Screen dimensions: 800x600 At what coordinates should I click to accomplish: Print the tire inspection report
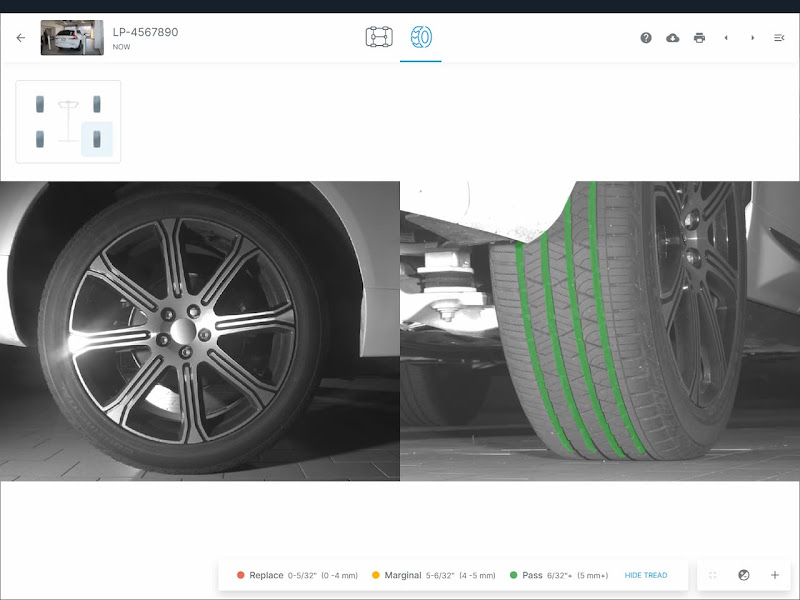point(699,38)
